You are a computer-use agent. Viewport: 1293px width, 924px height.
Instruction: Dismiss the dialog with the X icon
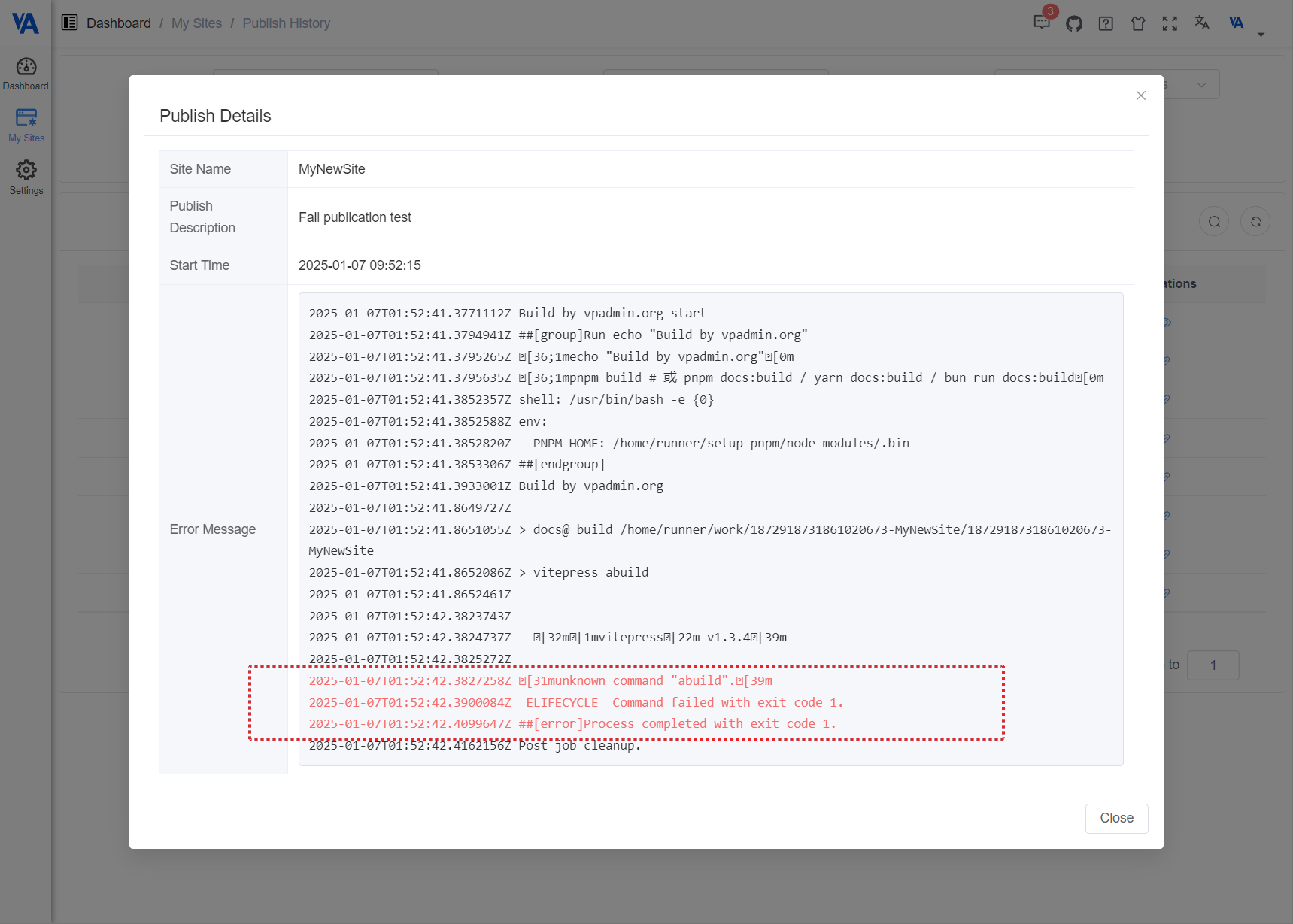(1140, 95)
